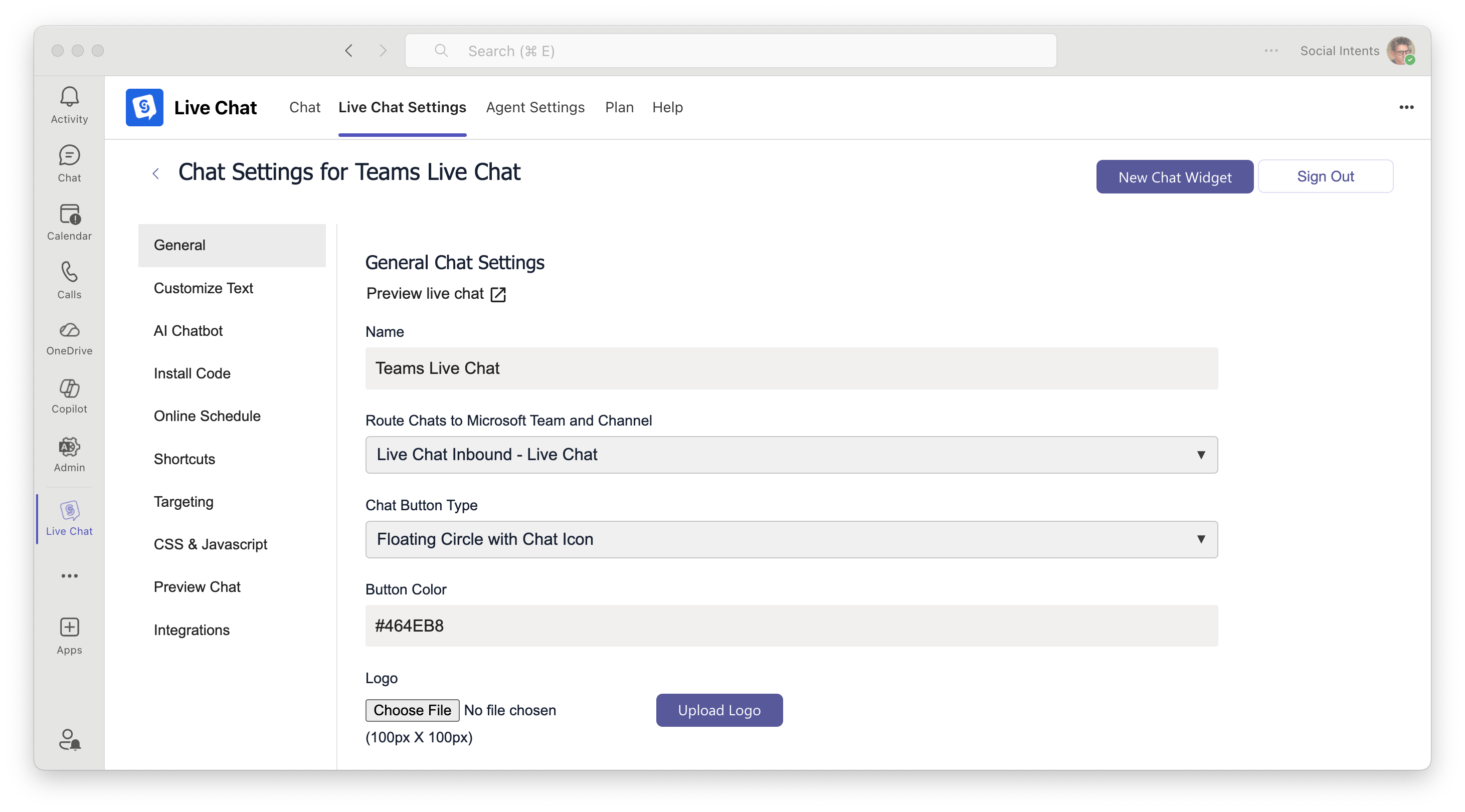
Task: Switch to the Agent Settings tab
Action: (x=535, y=107)
